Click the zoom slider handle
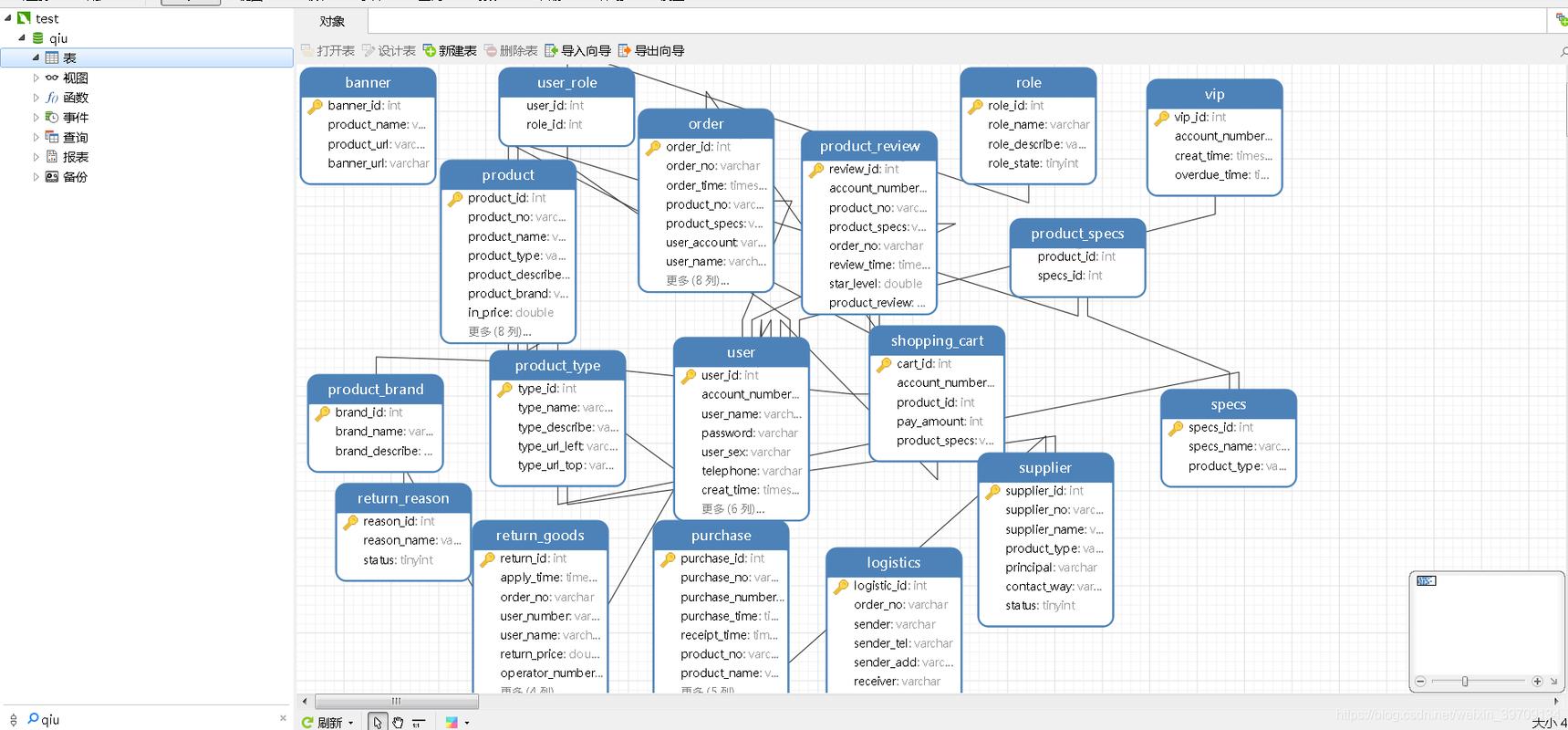This screenshot has height=730, width=1568. 1465,682
